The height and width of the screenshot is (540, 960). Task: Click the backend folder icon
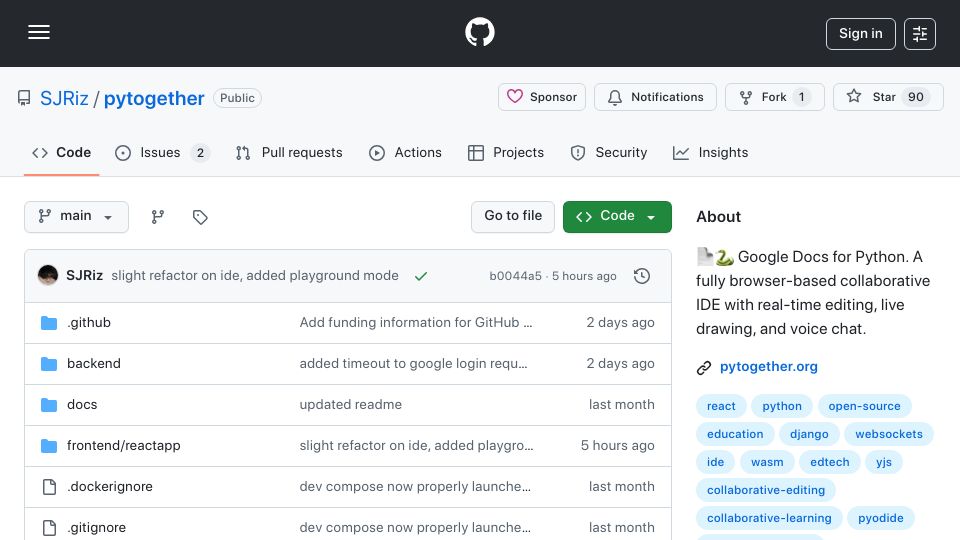[49, 364]
